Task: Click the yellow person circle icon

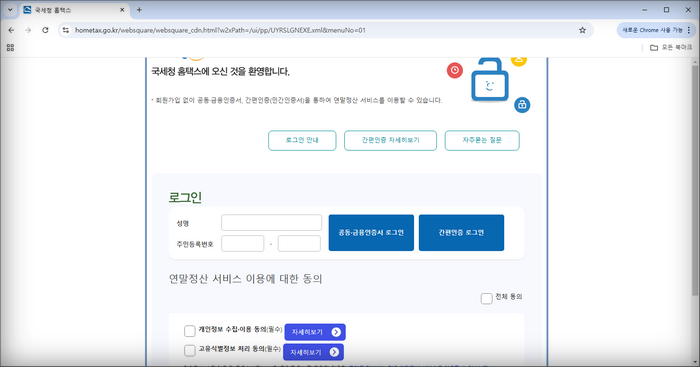Action: pos(519,61)
